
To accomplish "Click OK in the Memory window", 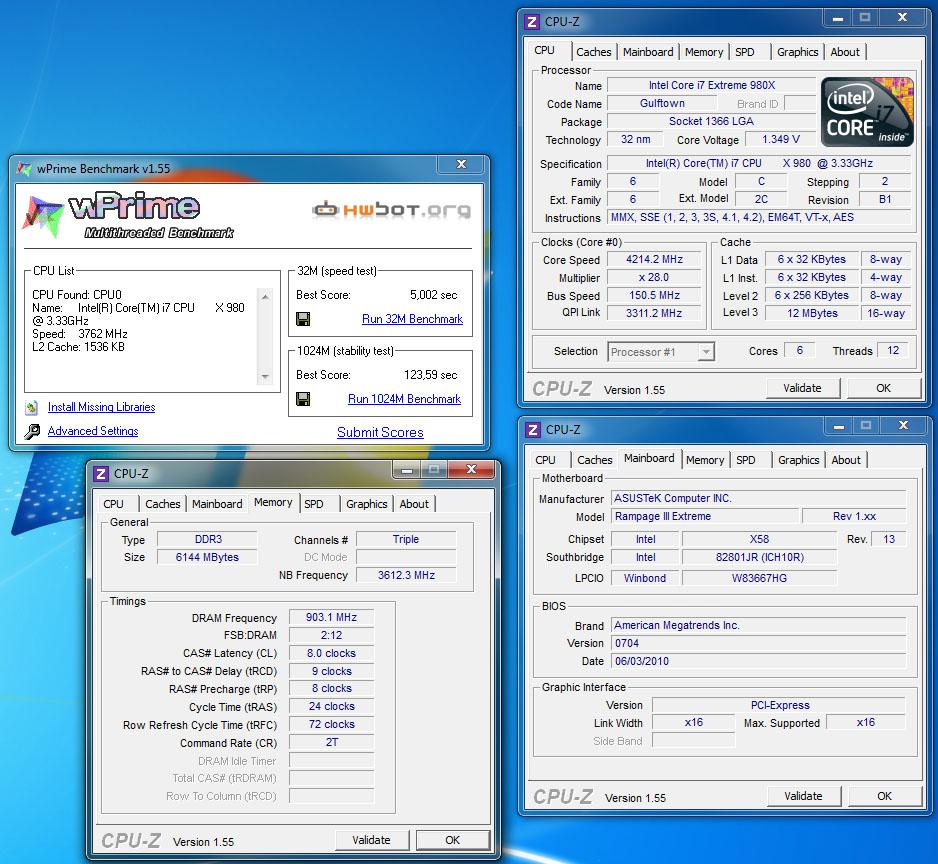I will point(453,840).
